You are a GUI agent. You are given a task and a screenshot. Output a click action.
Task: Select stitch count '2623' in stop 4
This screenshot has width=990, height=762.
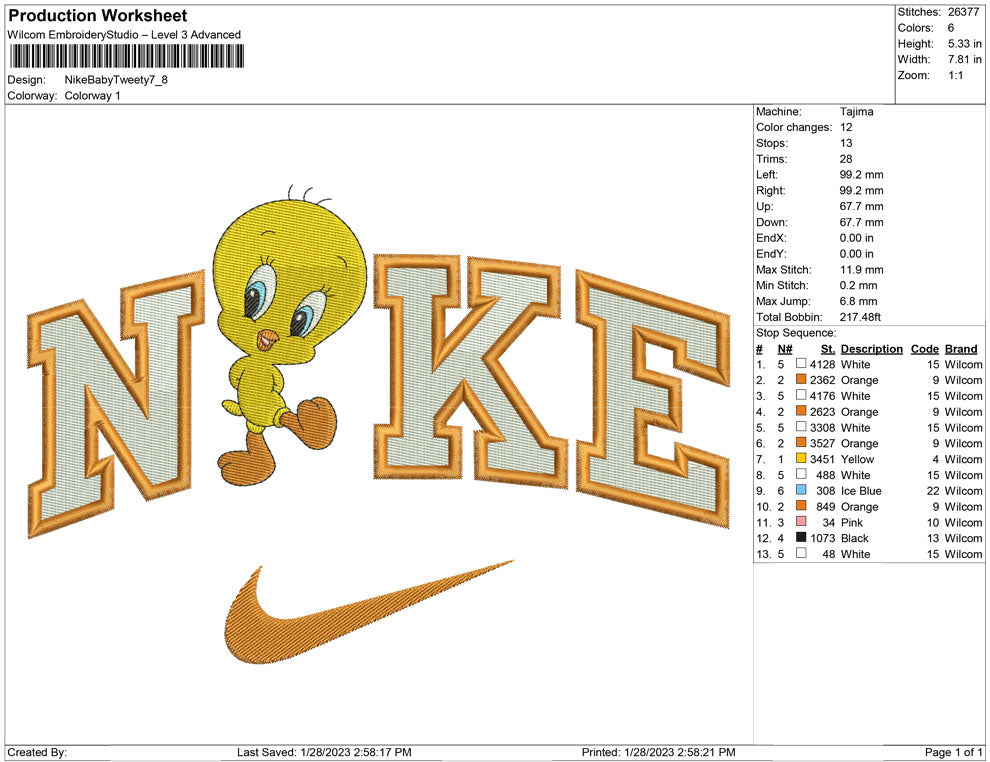click(823, 412)
